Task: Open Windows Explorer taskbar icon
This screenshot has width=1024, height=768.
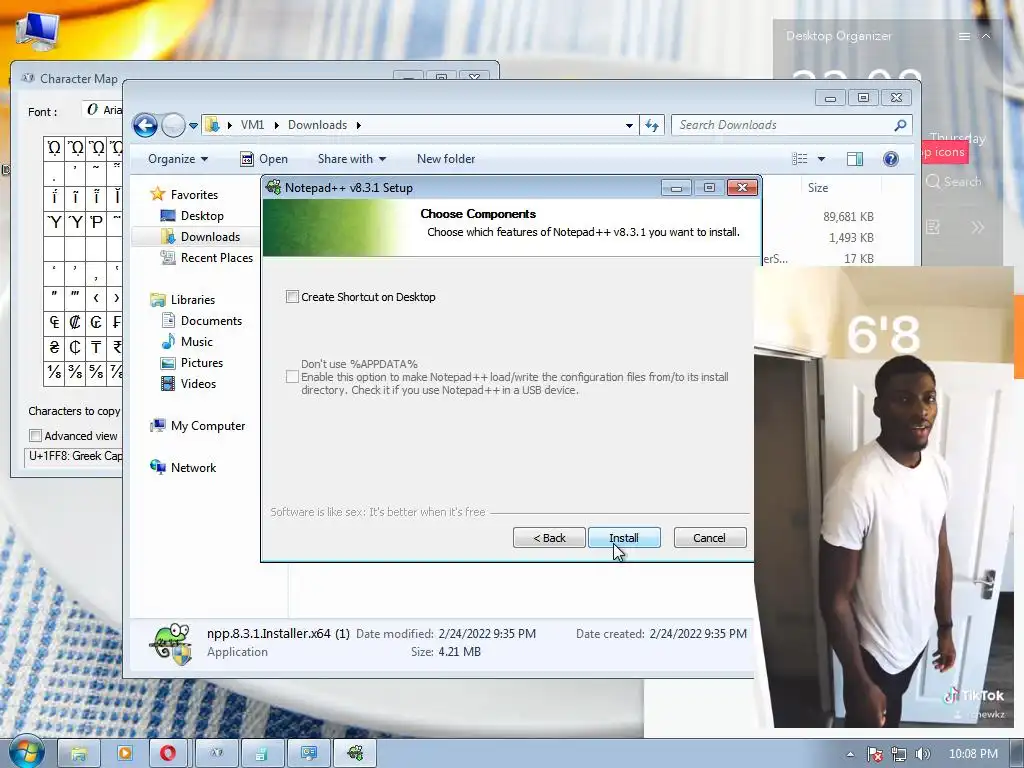Action: pos(78,753)
